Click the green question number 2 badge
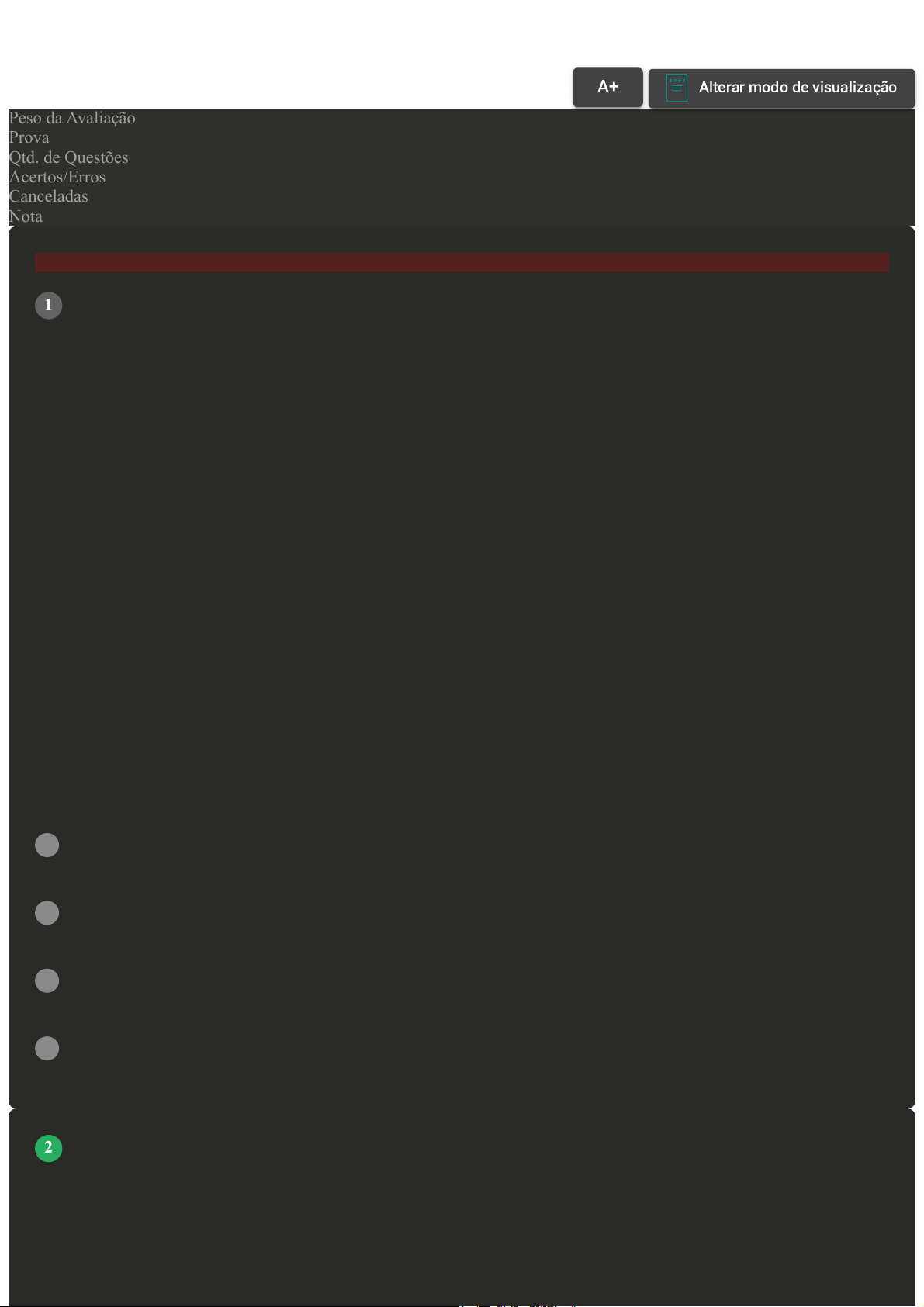The width and height of the screenshot is (924, 1307). (x=48, y=1148)
